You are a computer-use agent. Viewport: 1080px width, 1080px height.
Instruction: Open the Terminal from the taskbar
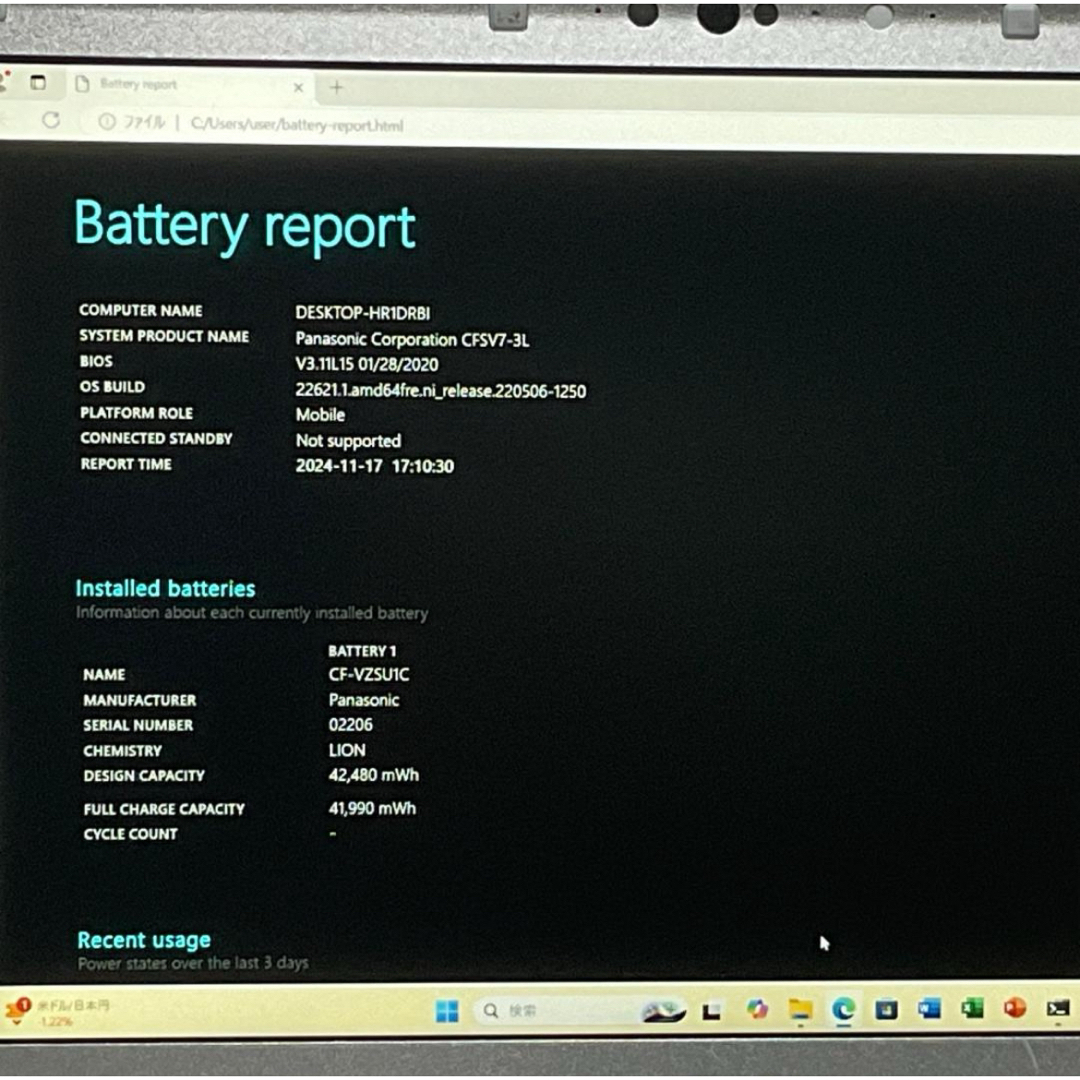[x=1058, y=1009]
